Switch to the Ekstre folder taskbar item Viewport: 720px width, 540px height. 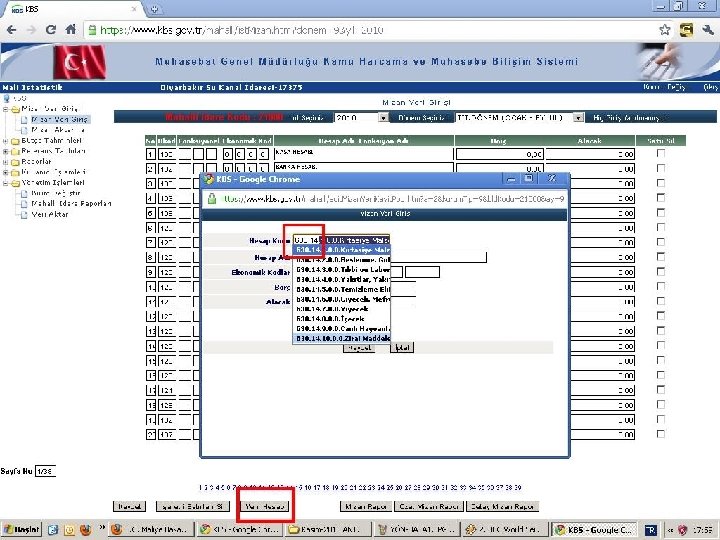[328, 529]
